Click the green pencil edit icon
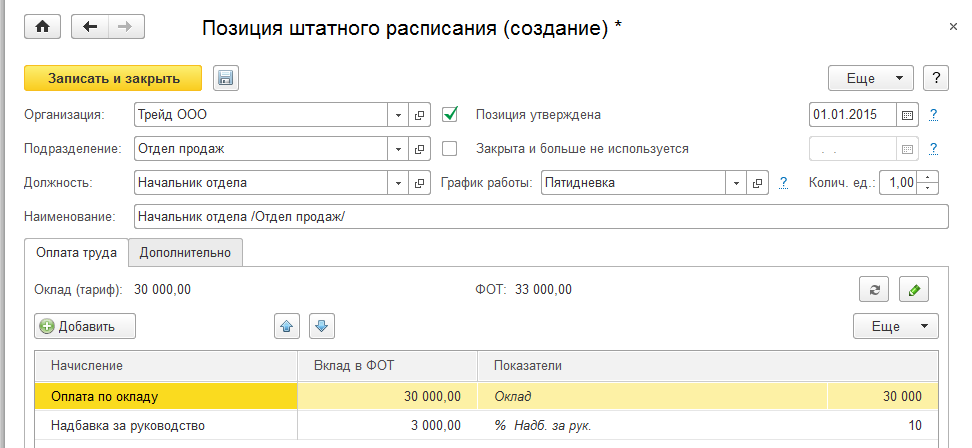 coord(914,290)
